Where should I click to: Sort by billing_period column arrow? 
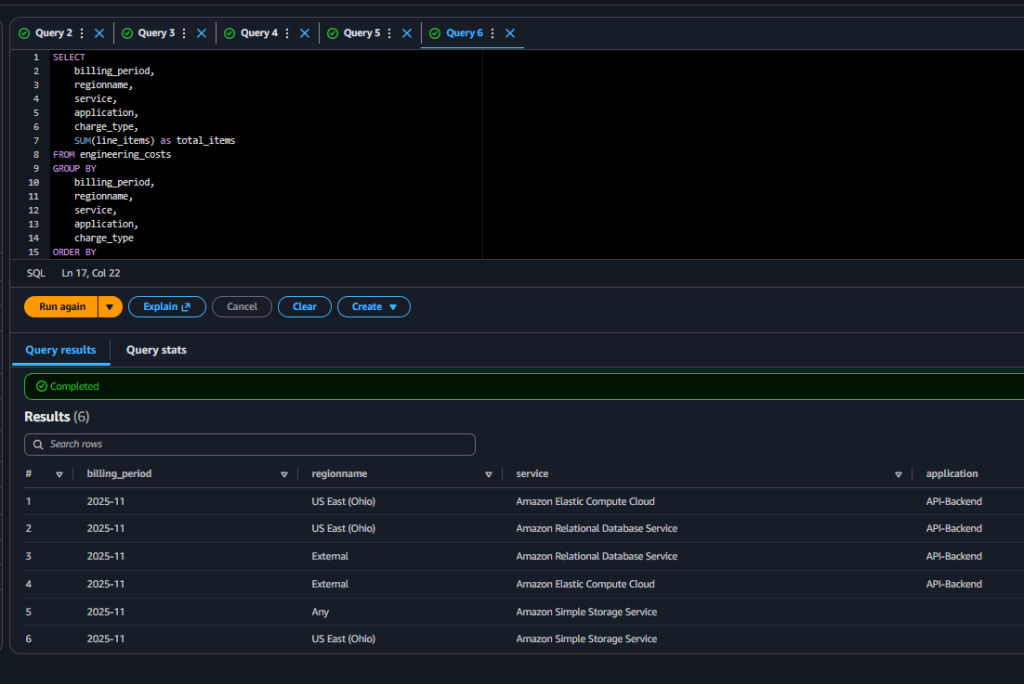click(284, 474)
